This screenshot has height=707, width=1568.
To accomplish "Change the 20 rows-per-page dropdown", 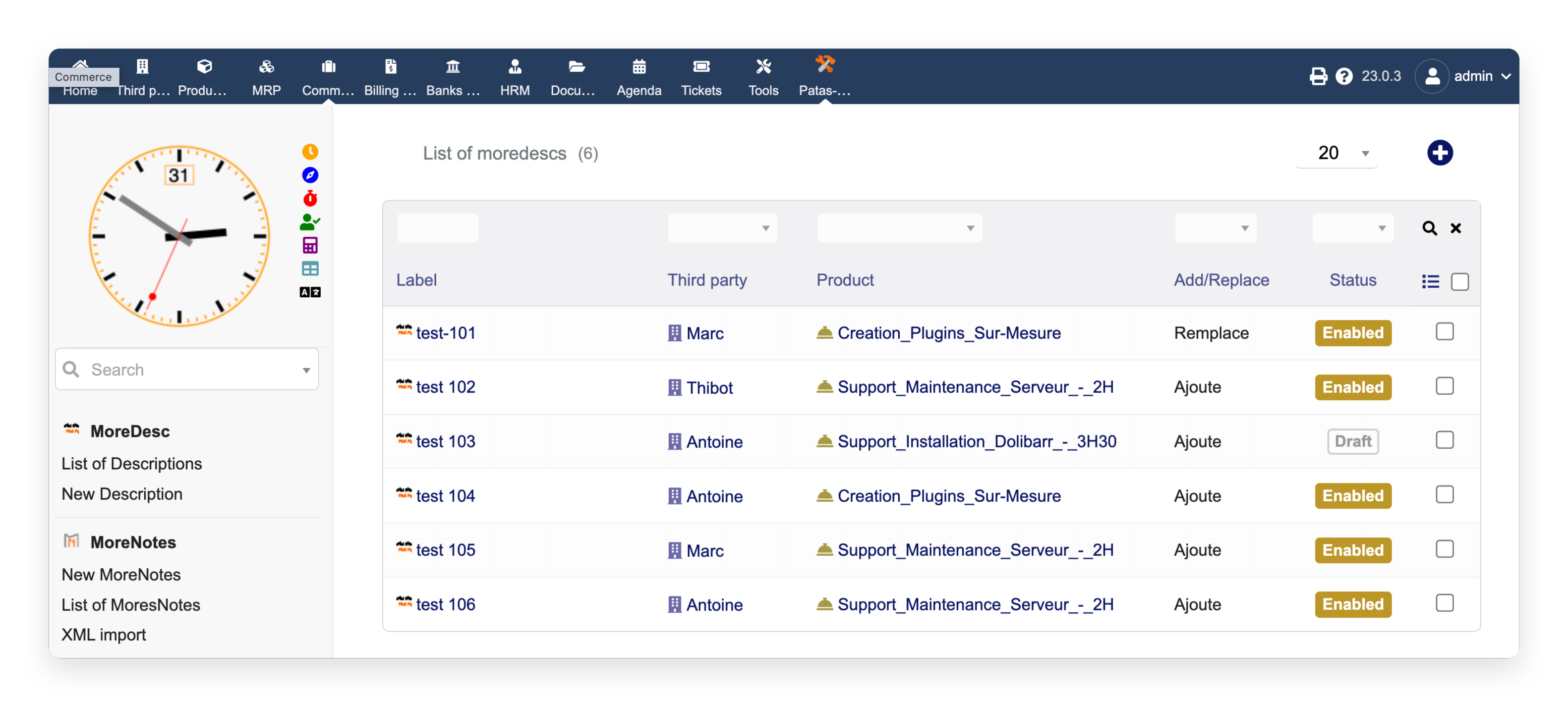I will point(1338,153).
